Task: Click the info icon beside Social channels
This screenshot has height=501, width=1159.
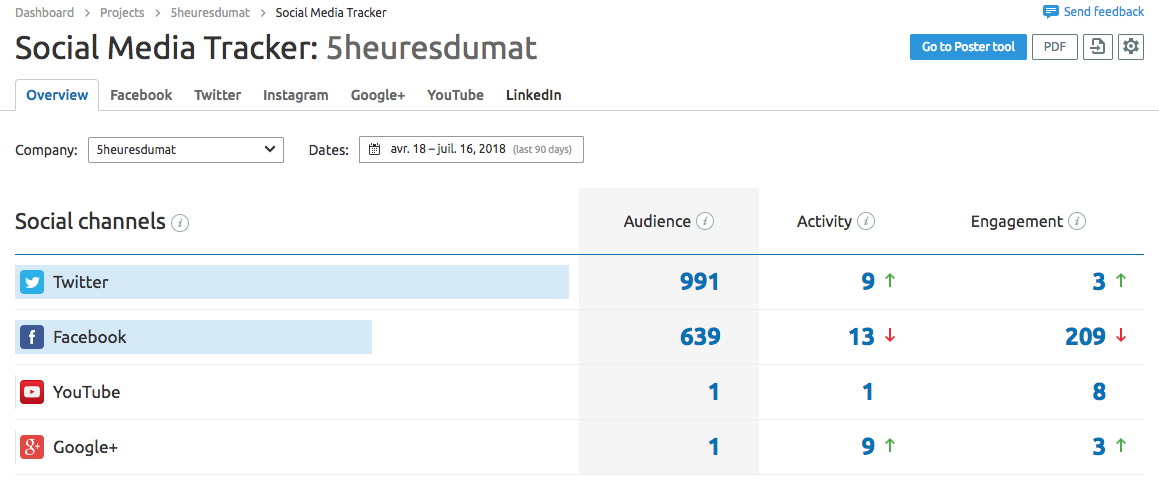Action: coord(180,223)
